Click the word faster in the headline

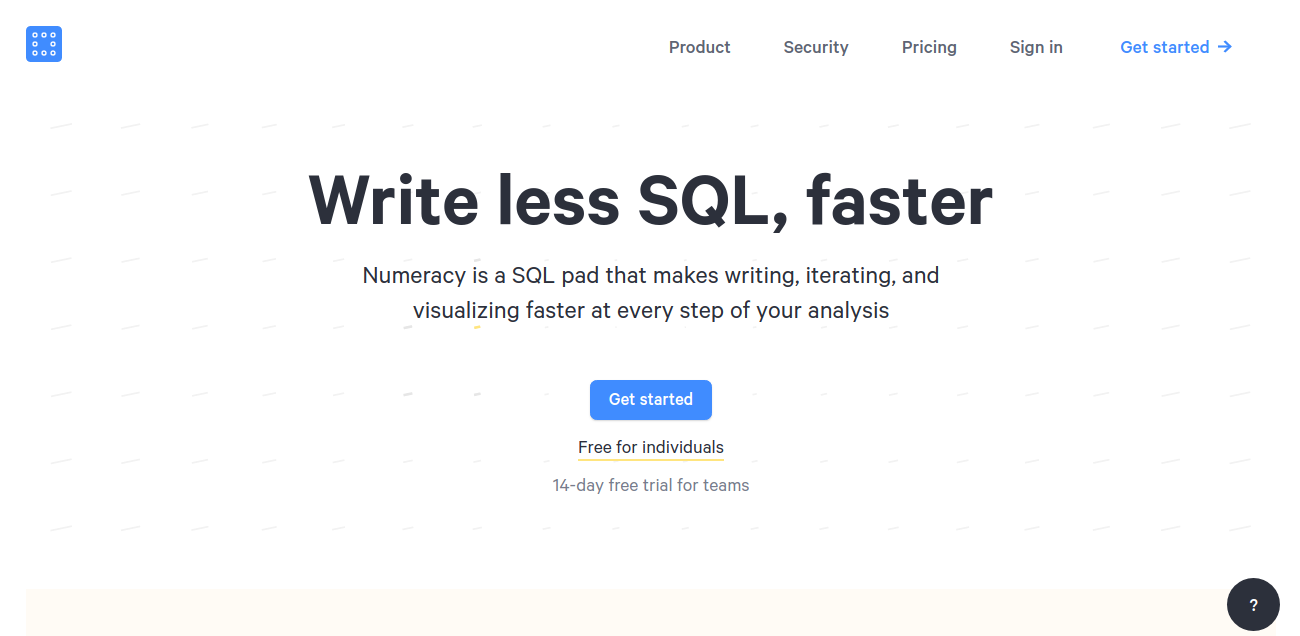pyautogui.click(x=899, y=201)
